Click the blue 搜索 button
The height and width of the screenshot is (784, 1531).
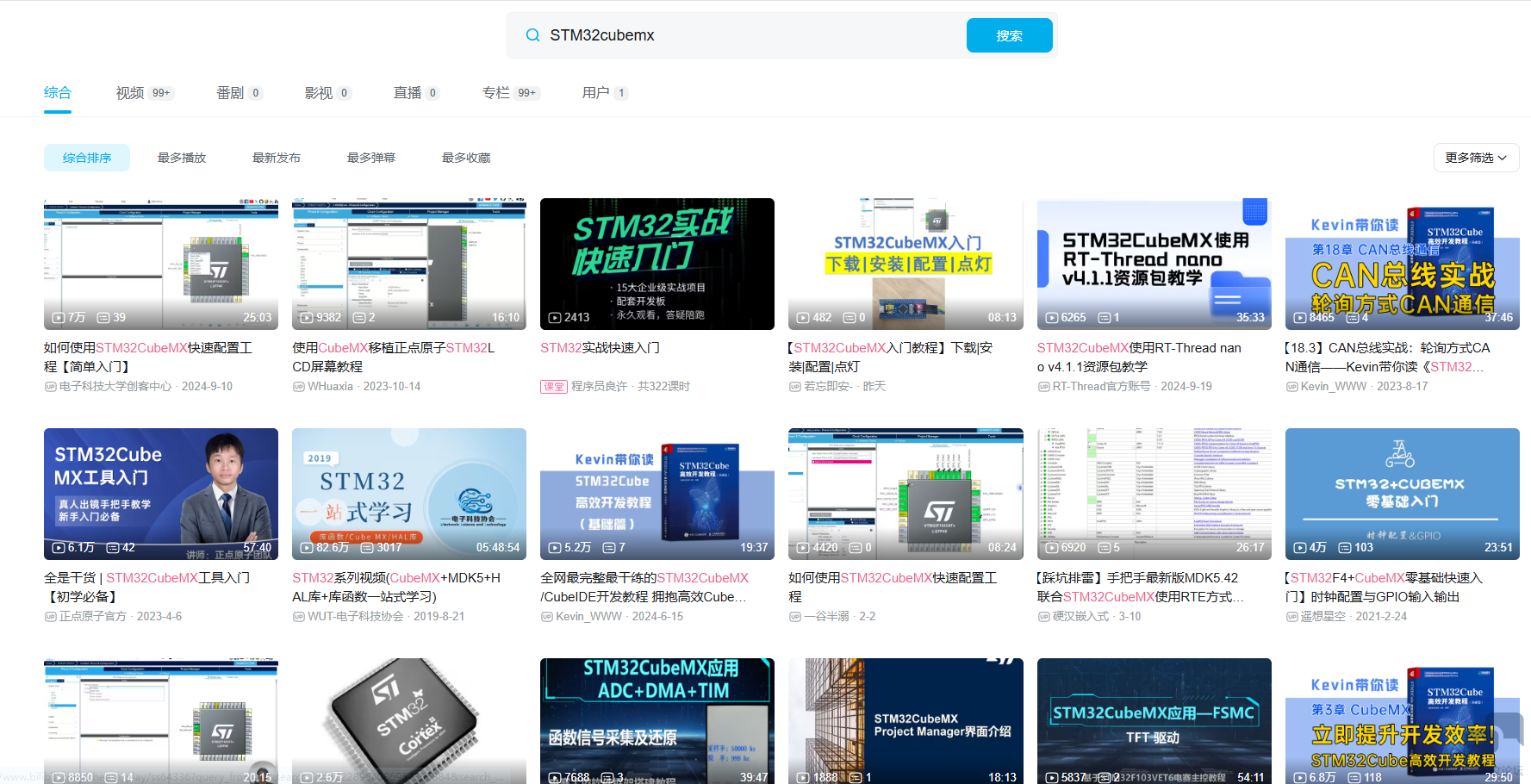pyautogui.click(x=1009, y=35)
